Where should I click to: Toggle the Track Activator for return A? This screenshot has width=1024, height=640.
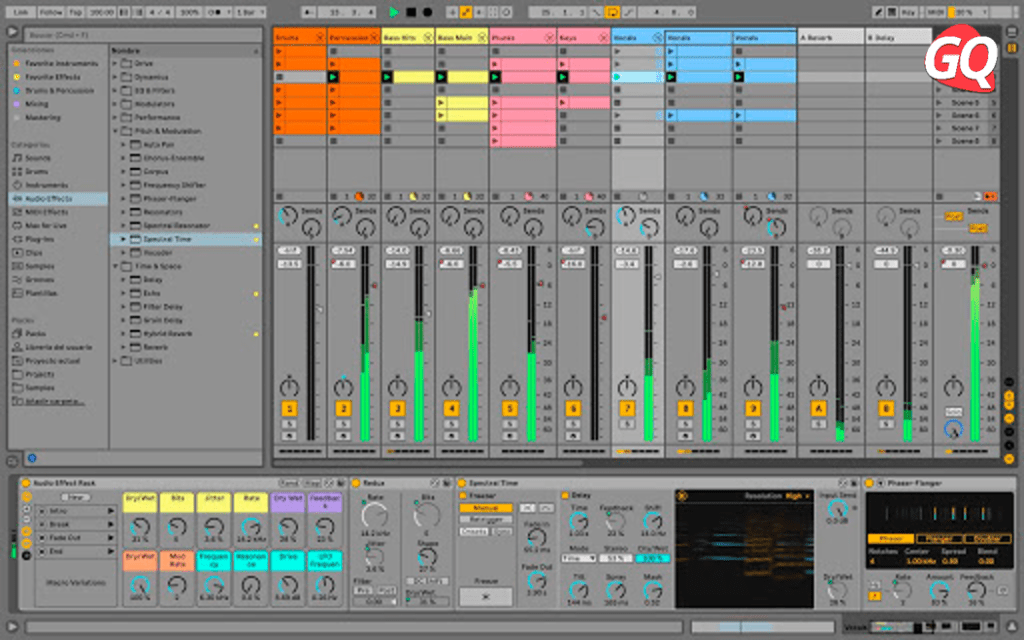[818, 409]
